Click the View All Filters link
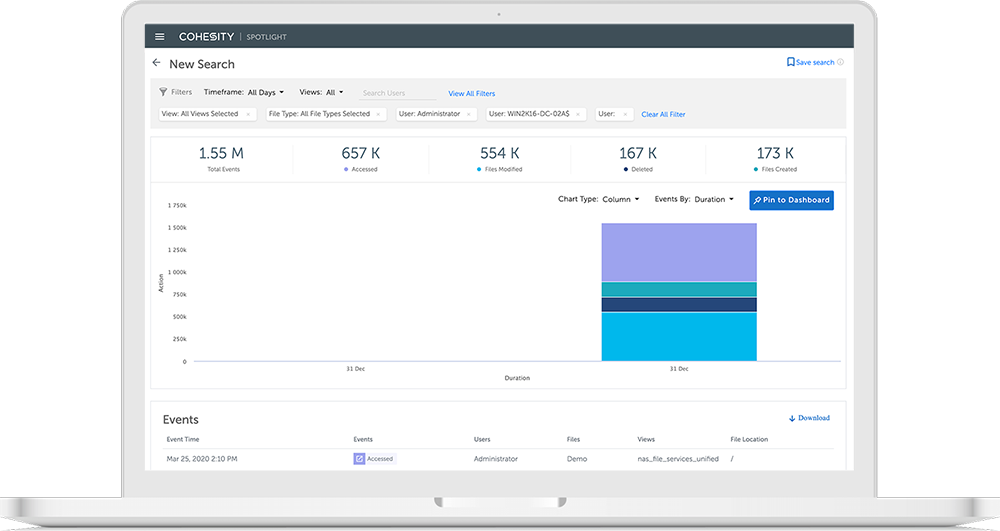The width and height of the screenshot is (1000, 531). 471,93
